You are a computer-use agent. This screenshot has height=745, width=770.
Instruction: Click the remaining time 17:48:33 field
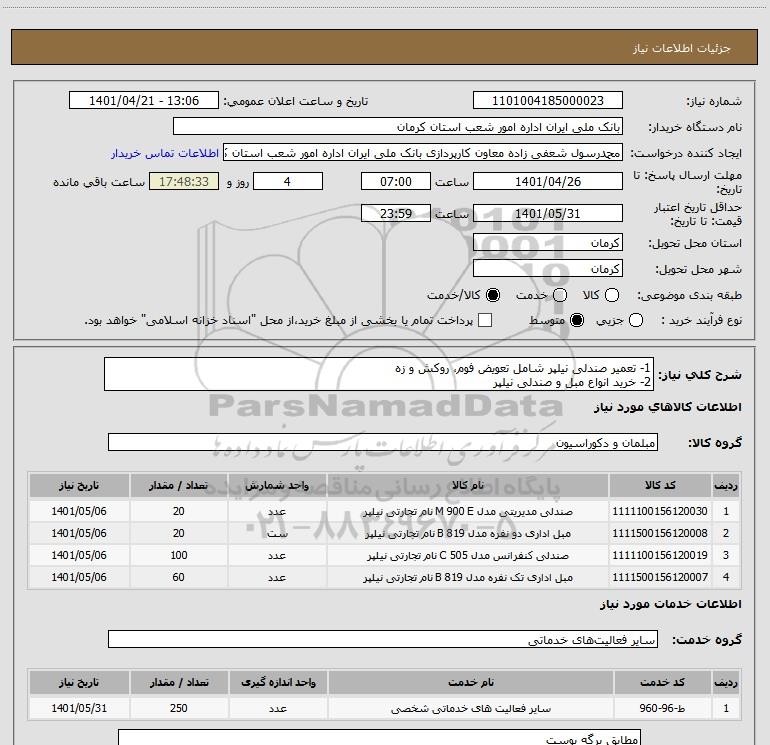tap(184, 181)
